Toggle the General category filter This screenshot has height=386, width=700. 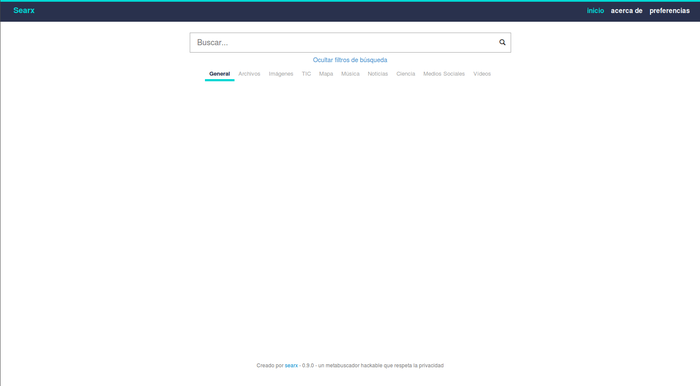coord(220,74)
